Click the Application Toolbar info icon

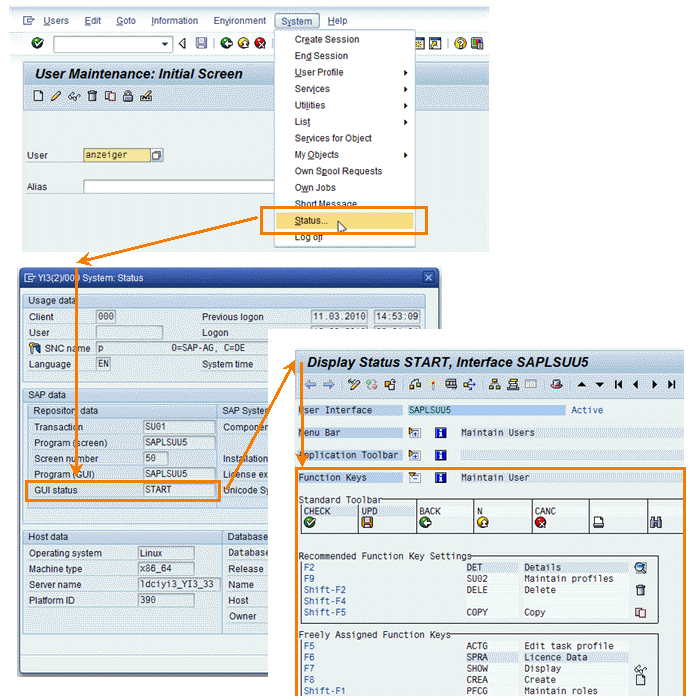tap(440, 455)
